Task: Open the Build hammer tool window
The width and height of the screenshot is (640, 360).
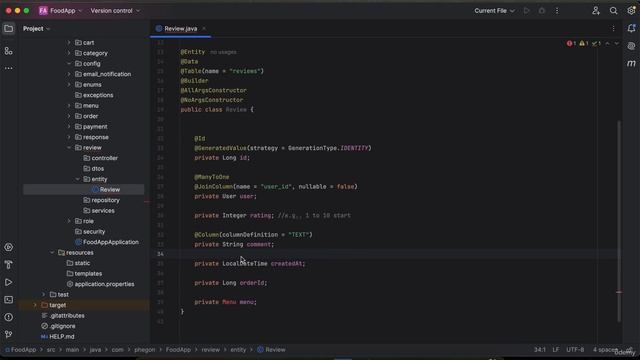Action: coord(9,265)
